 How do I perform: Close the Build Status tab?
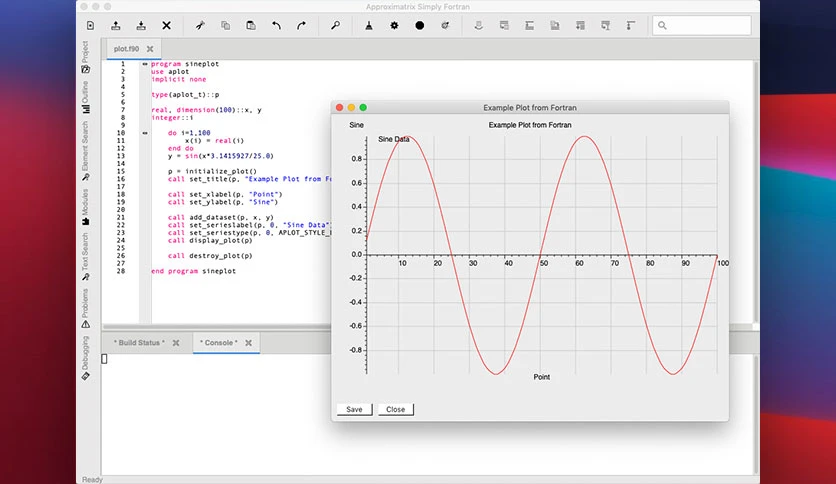(176, 343)
